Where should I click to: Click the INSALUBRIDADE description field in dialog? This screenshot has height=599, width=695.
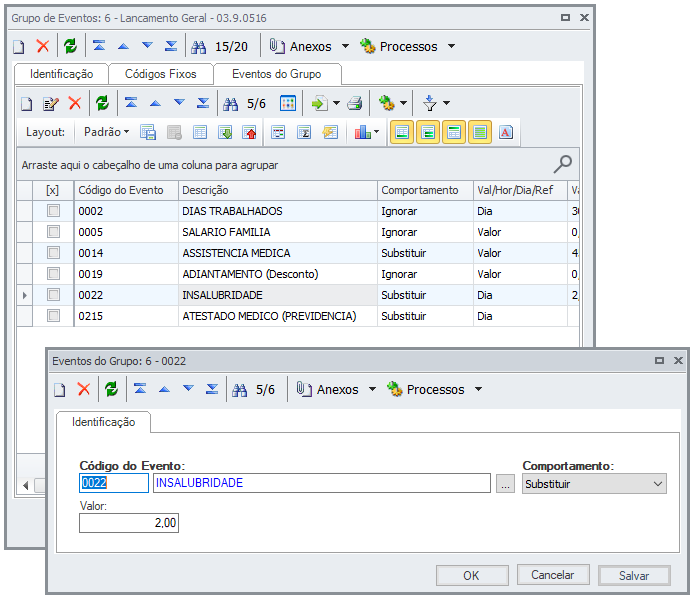322,483
